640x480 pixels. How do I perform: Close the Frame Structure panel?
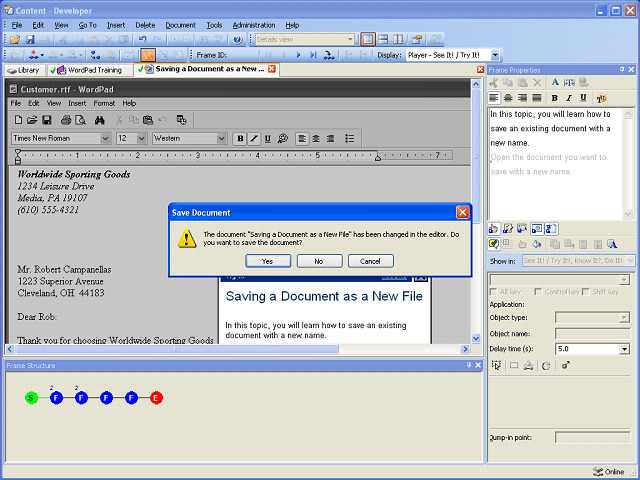(x=478, y=365)
